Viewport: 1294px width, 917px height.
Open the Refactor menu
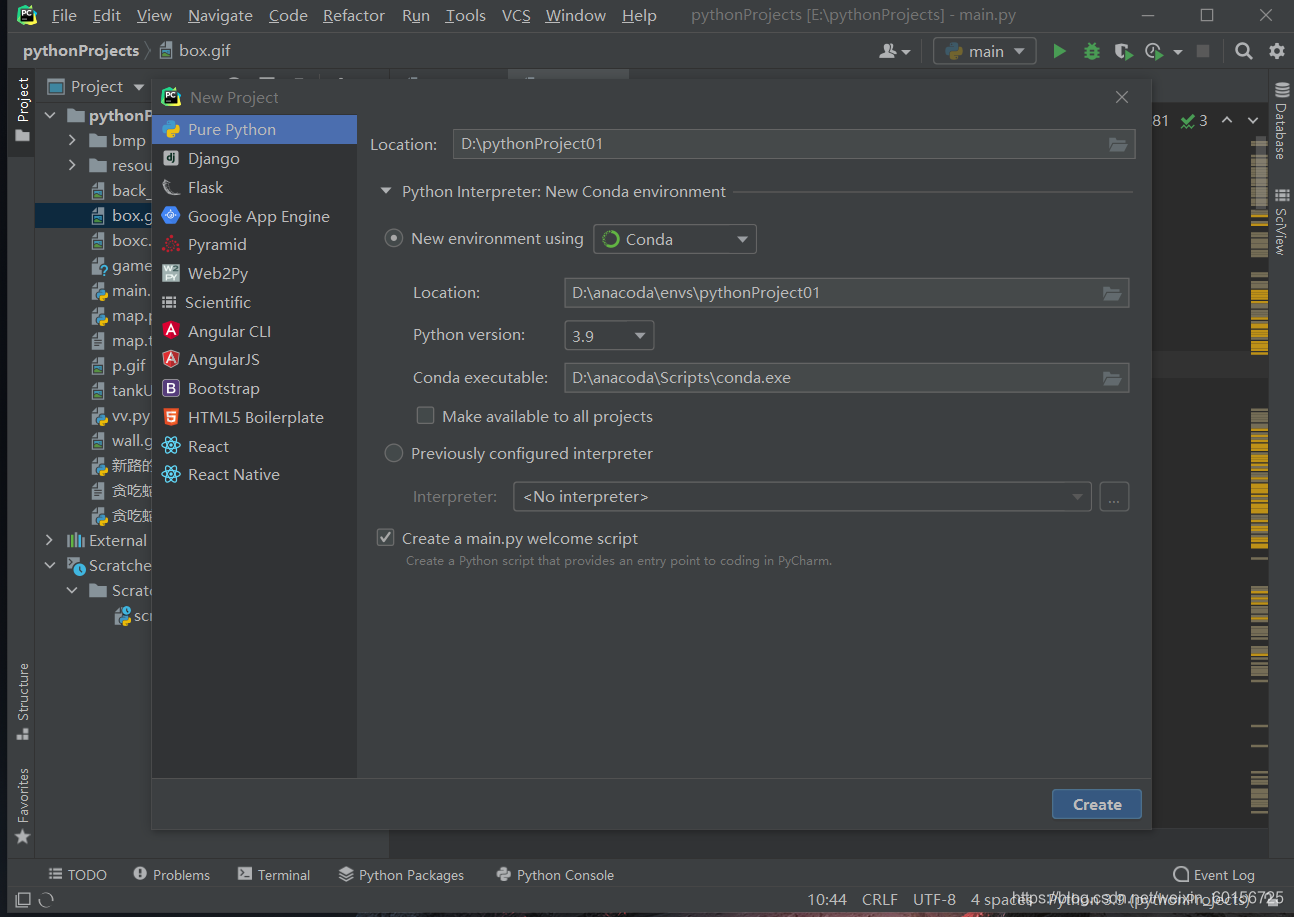[x=354, y=15]
